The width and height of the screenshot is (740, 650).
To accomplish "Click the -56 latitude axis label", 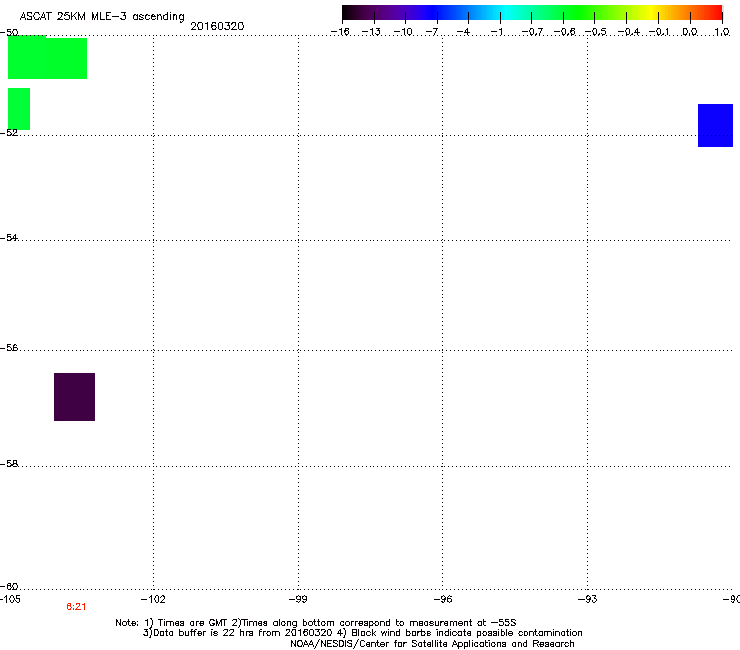I will point(9,348).
